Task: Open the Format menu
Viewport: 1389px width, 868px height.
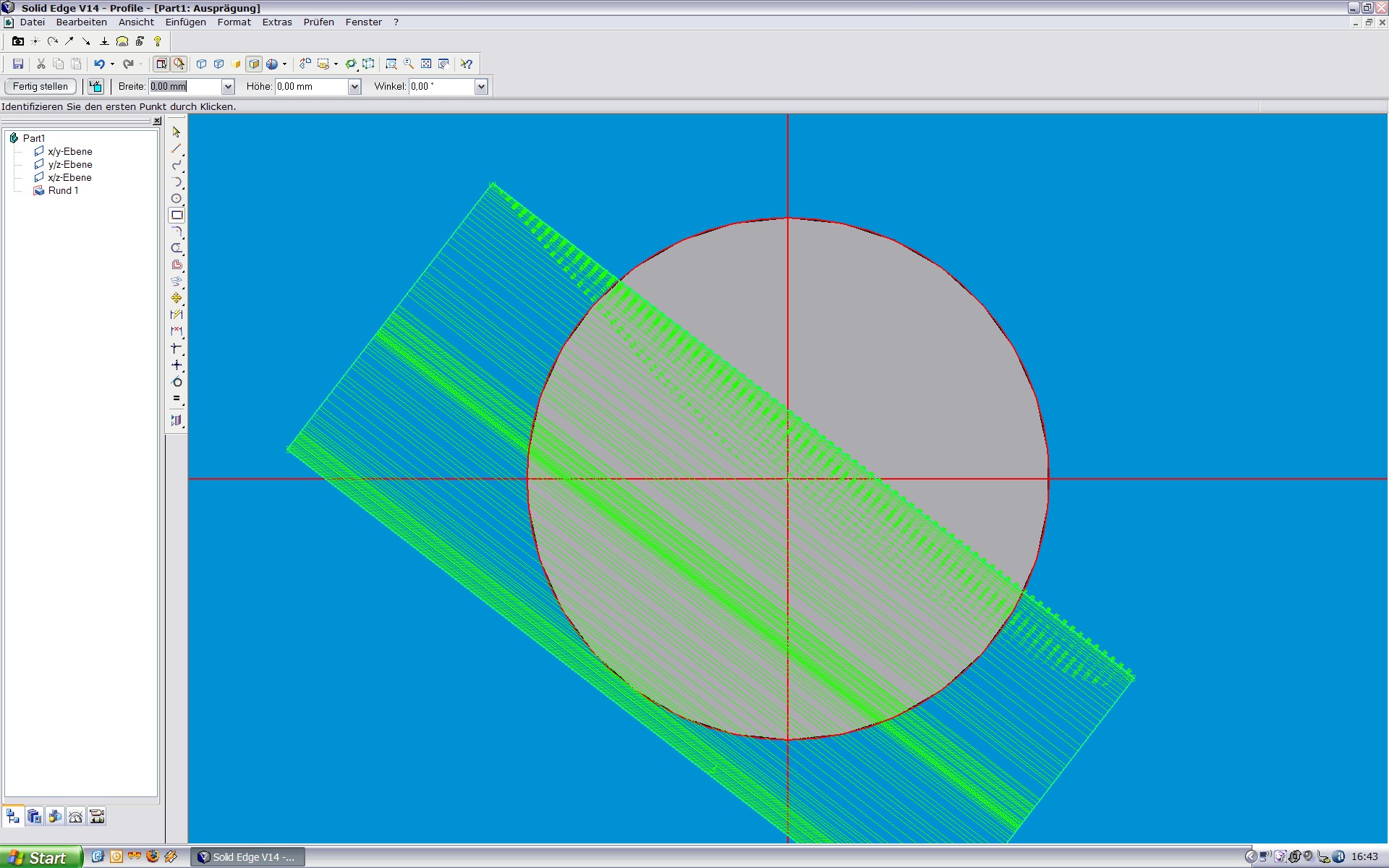Action: pos(234,22)
